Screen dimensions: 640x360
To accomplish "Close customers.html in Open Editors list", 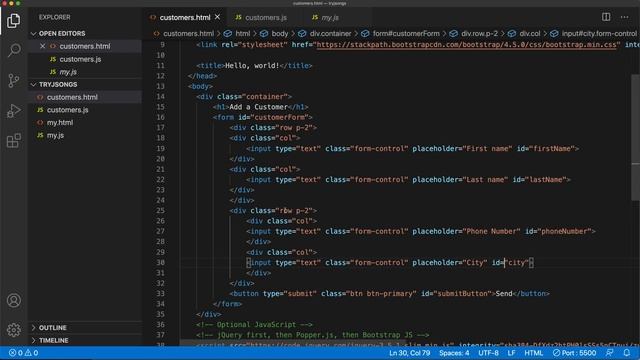I will click(42, 46).
